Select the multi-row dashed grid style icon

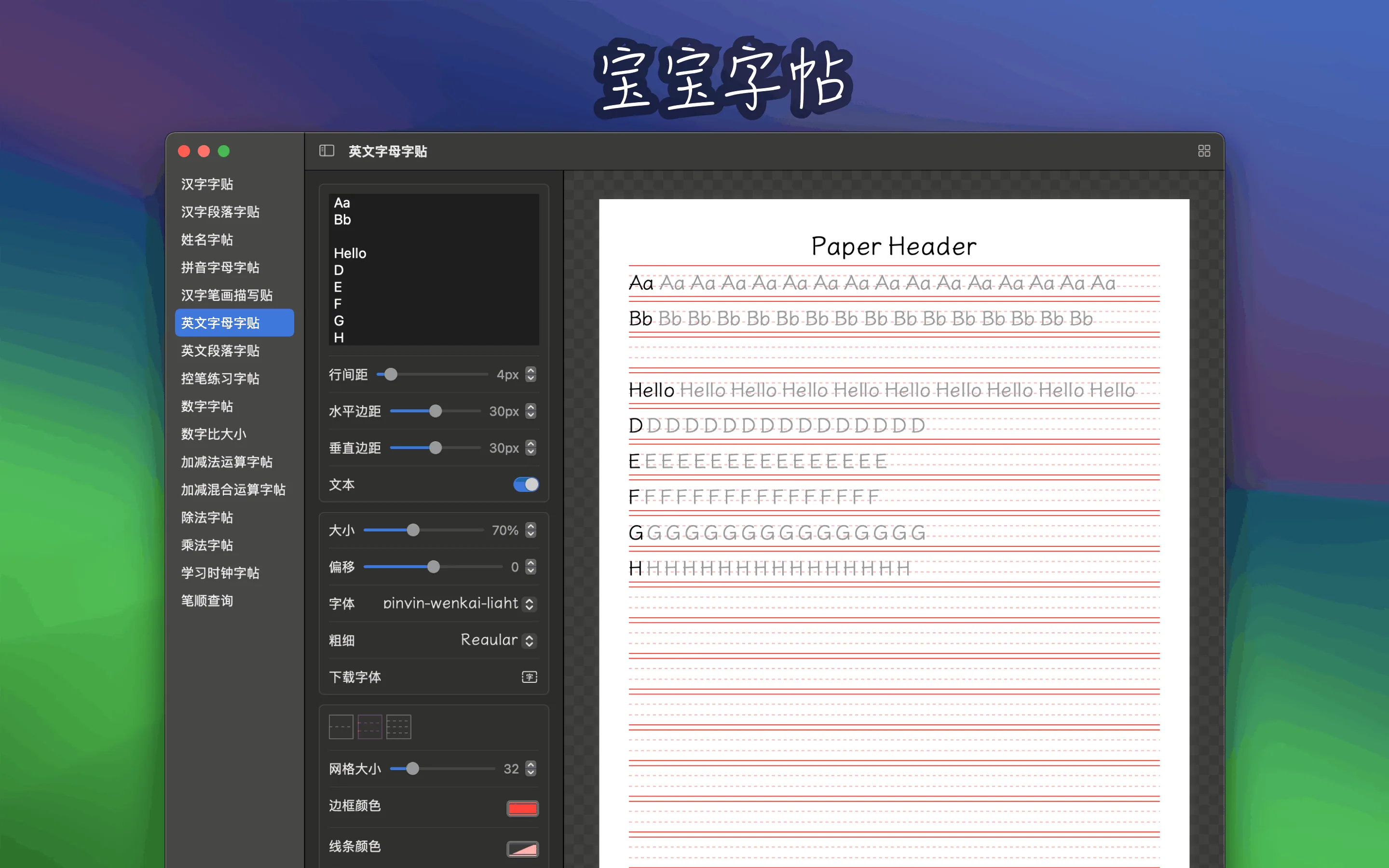[x=399, y=726]
